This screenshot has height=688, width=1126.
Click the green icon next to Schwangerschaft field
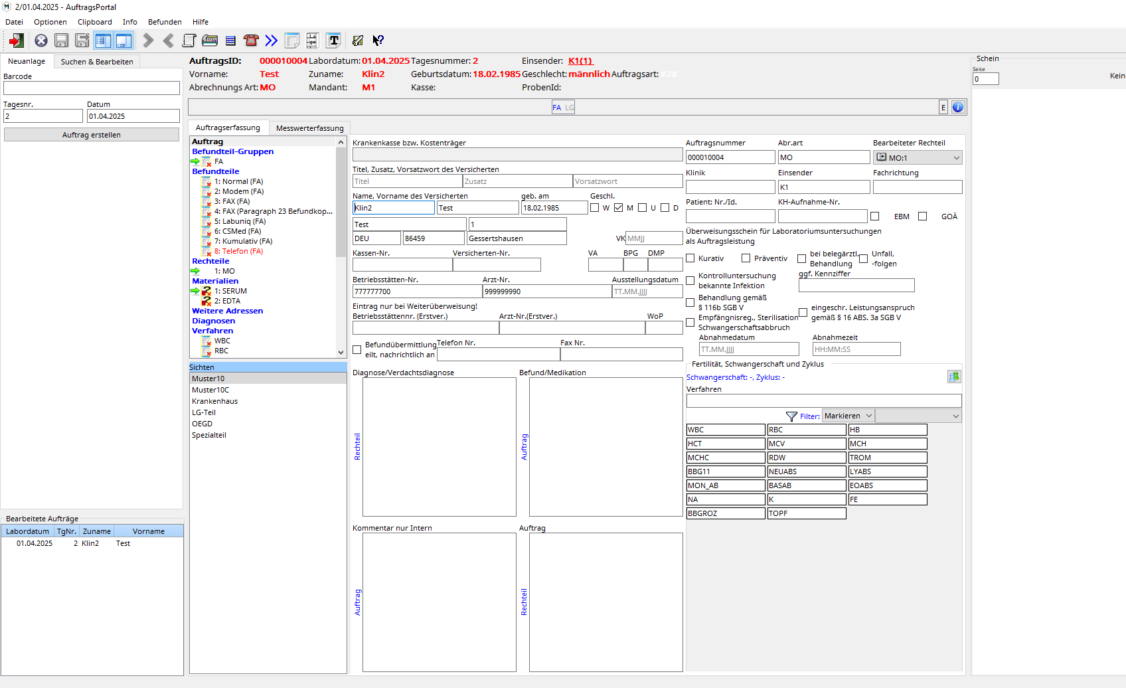pyautogui.click(x=954, y=376)
